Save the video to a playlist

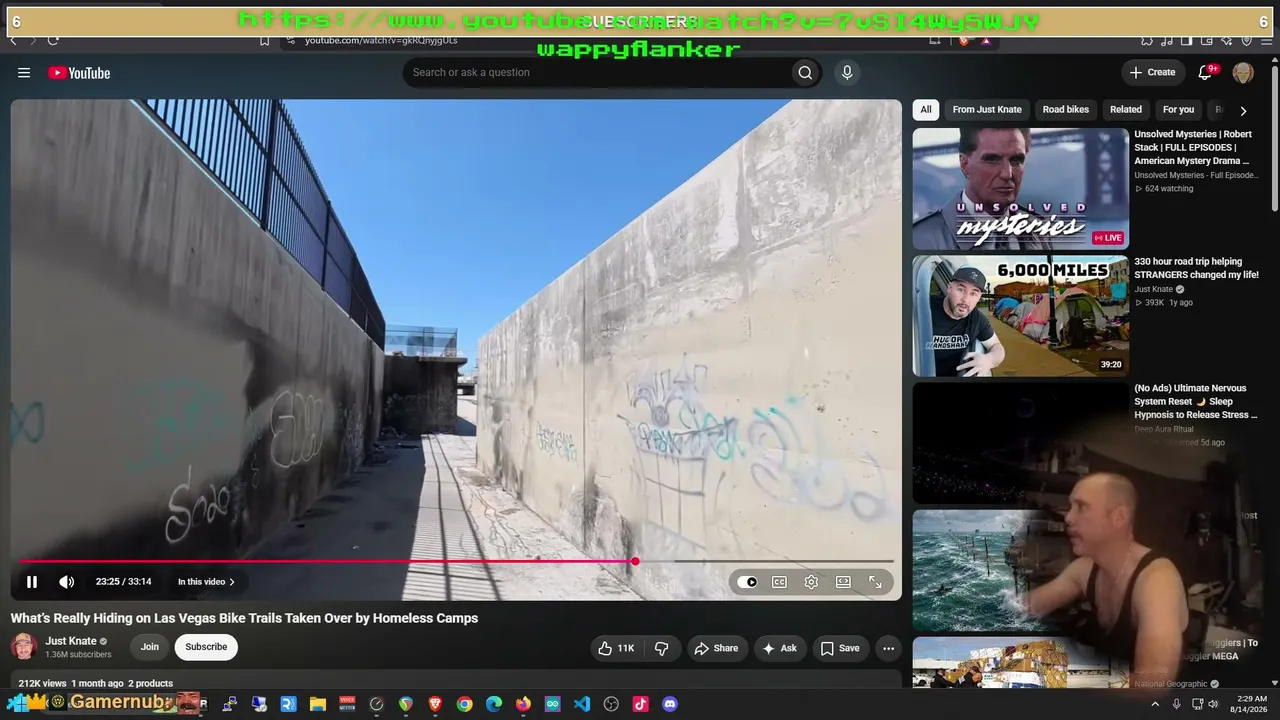[840, 648]
